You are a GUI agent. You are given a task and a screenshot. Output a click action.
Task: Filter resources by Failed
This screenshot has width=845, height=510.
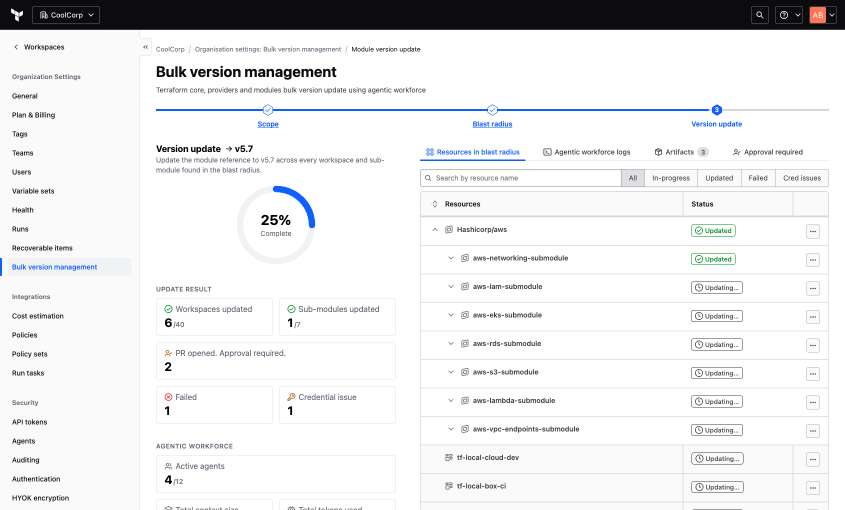click(758, 178)
